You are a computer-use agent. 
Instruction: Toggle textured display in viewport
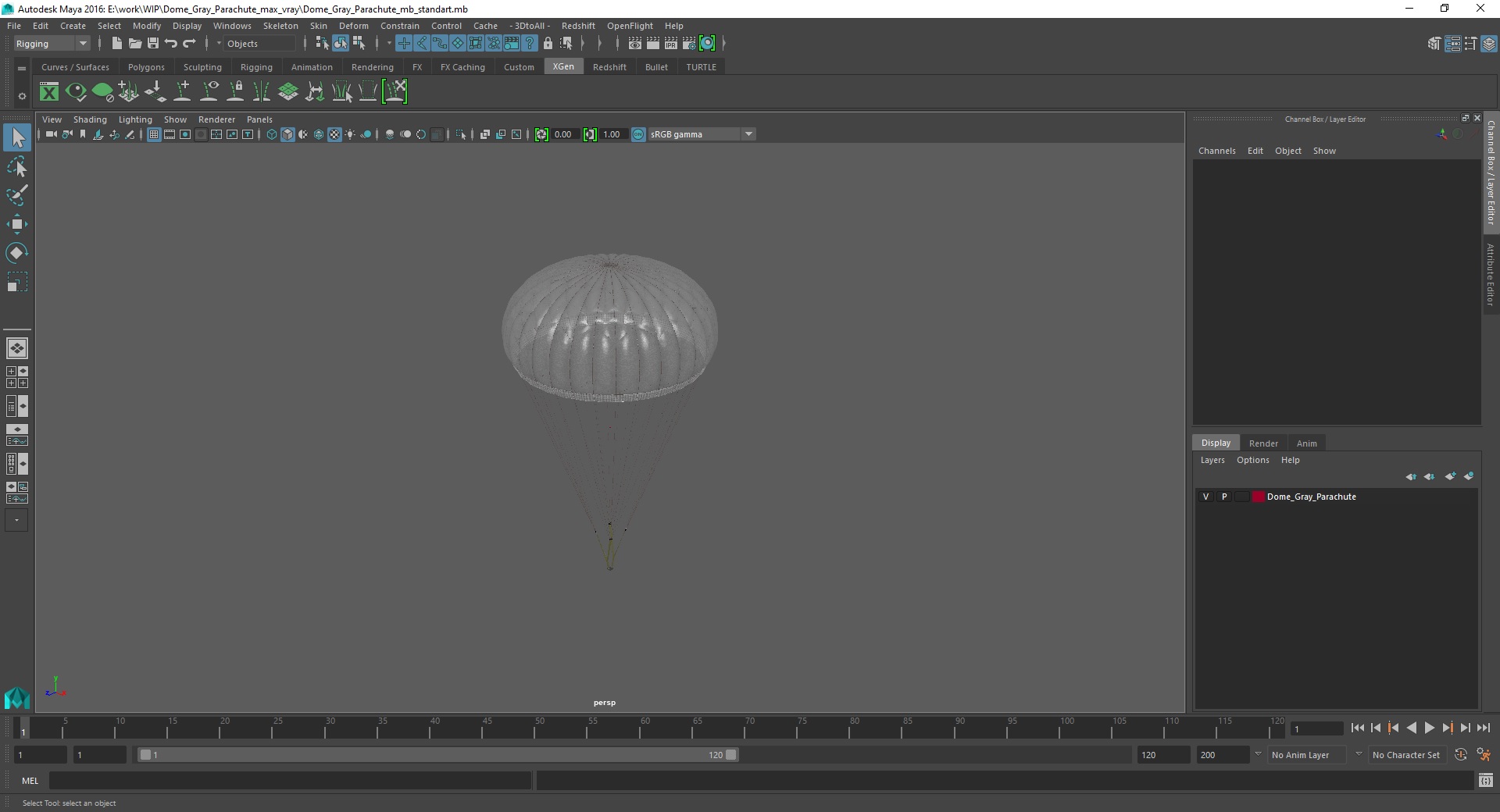[334, 134]
